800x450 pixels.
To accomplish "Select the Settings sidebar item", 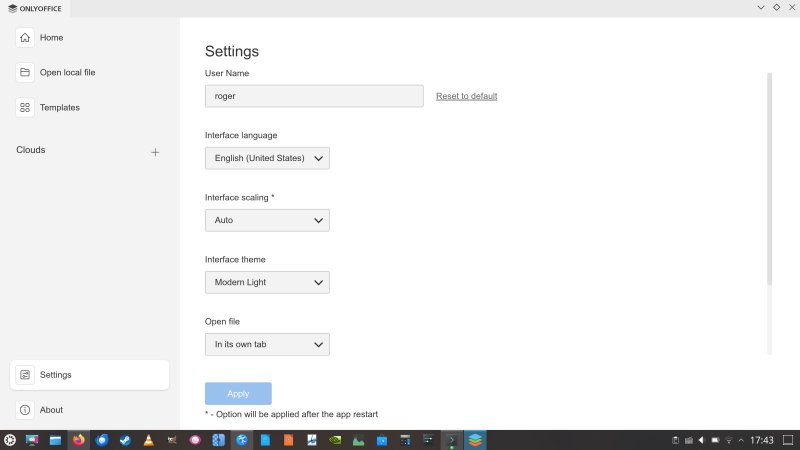I will tap(89, 375).
